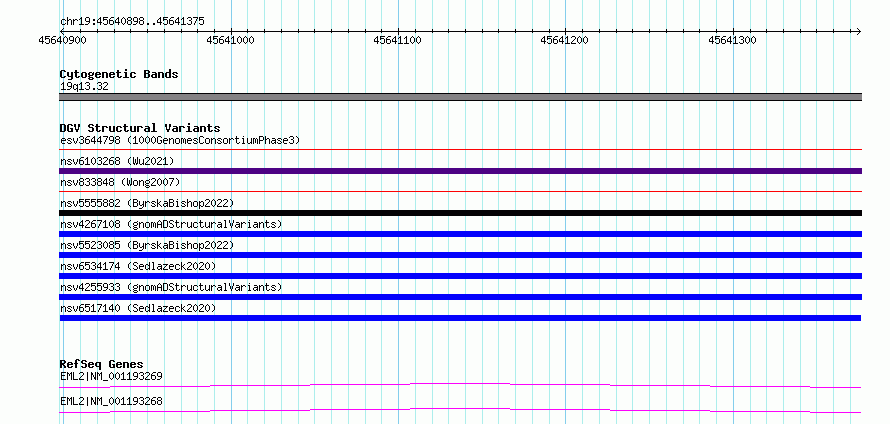Select the blue nsv5523085 variant bar
The height and width of the screenshot is (424, 890).
coord(460,255)
